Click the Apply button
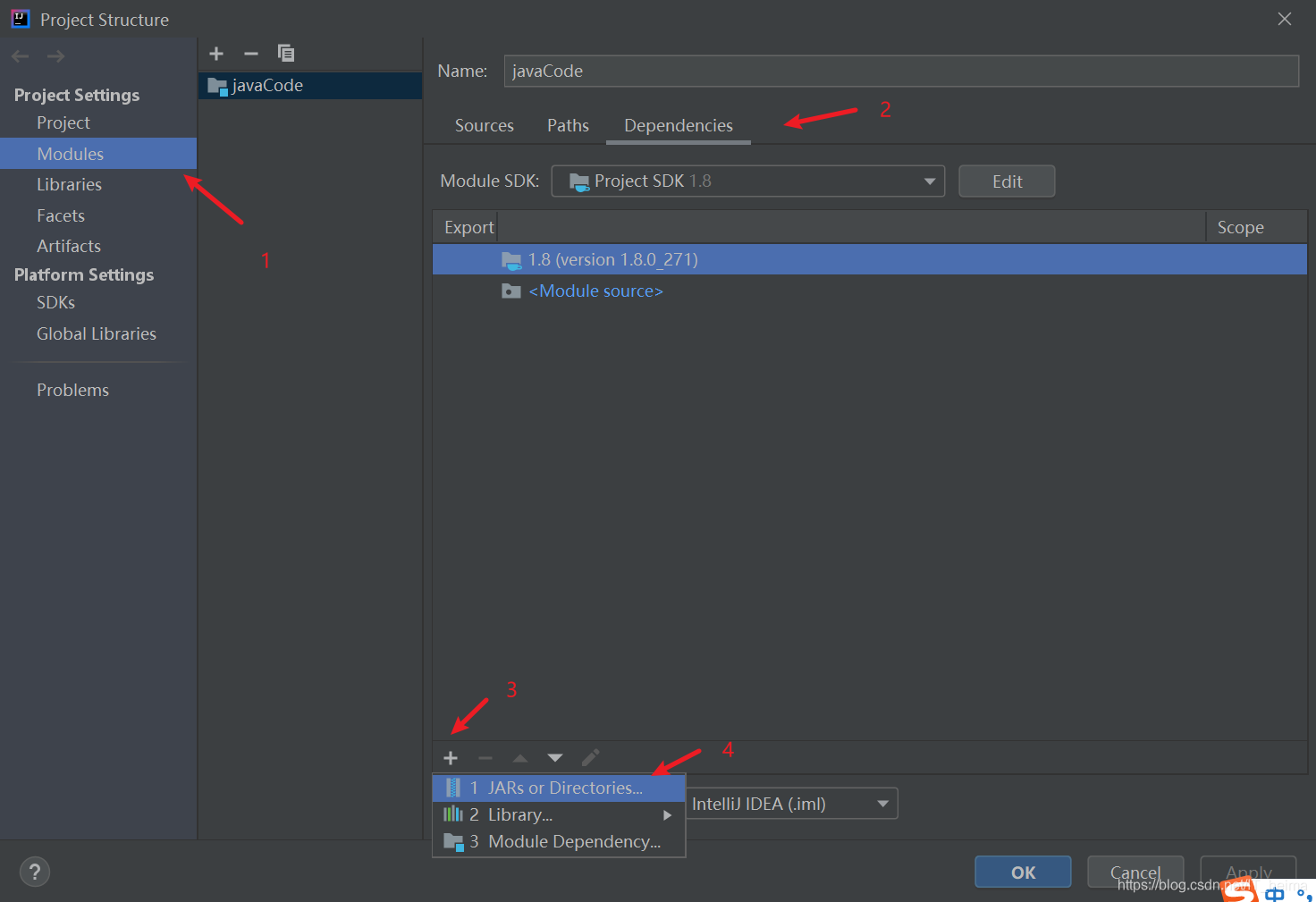The height and width of the screenshot is (902, 1316). click(x=1248, y=872)
